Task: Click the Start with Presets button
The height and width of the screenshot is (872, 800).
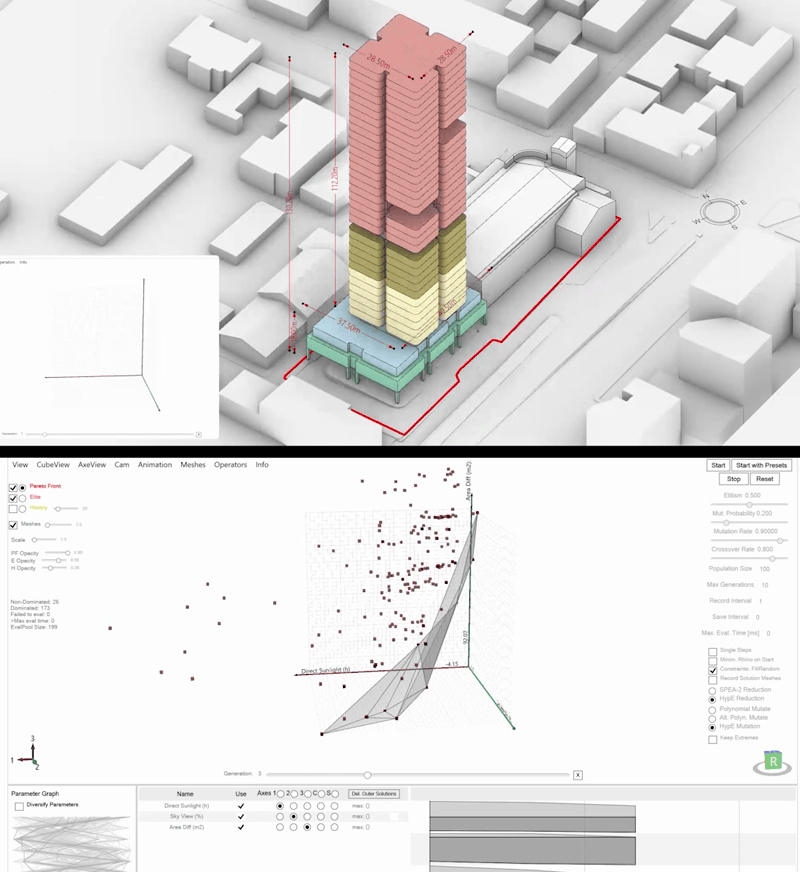Action: [x=761, y=465]
